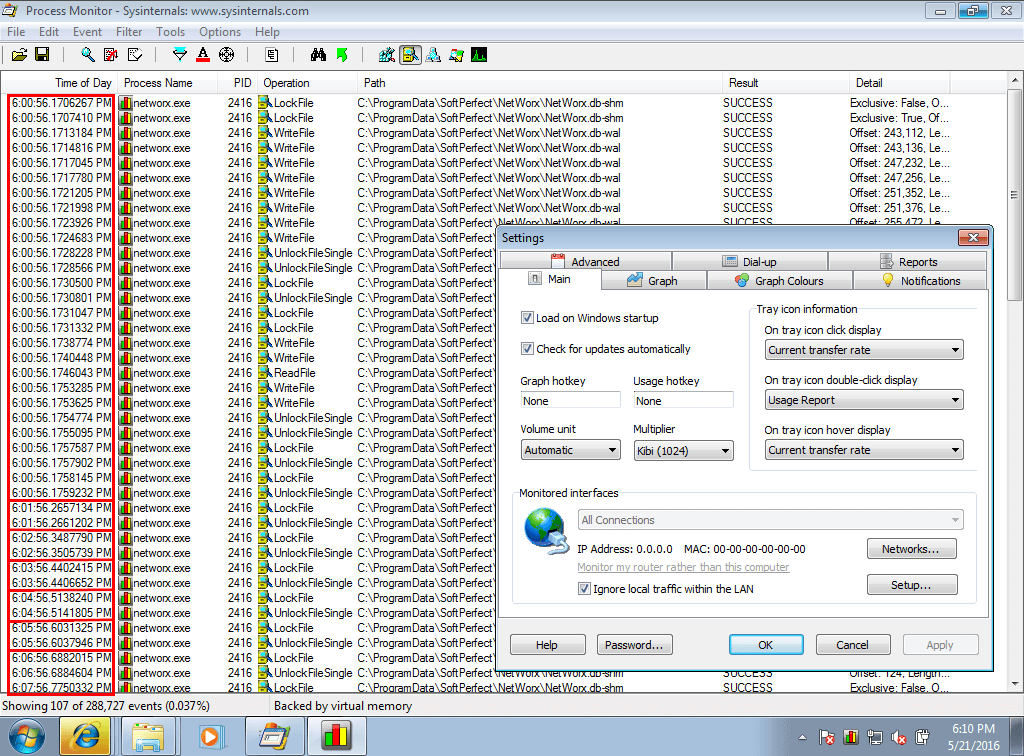Toggle Ignore local traffic within the LAN

coord(584,589)
